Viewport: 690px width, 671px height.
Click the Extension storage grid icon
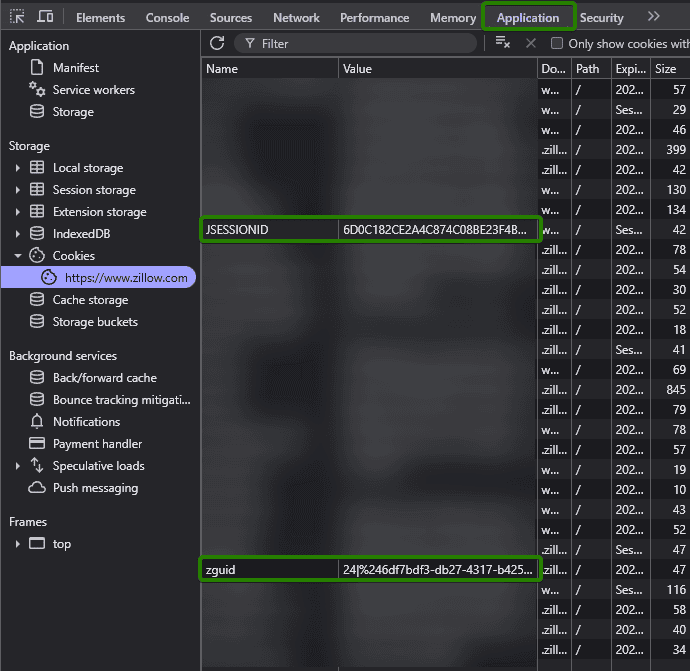37,212
